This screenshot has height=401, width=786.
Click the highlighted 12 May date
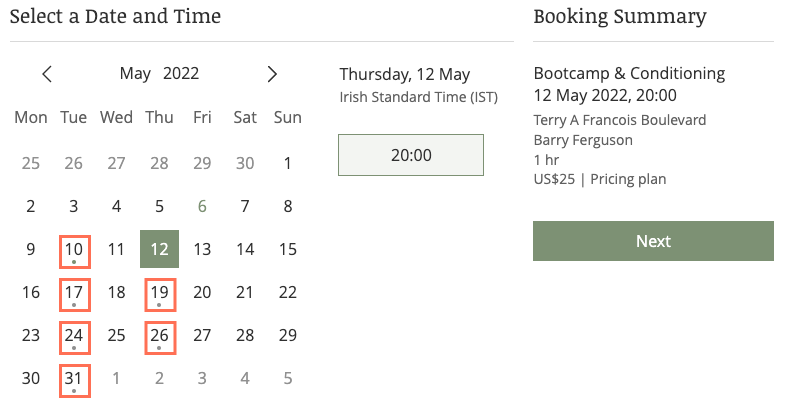point(159,249)
